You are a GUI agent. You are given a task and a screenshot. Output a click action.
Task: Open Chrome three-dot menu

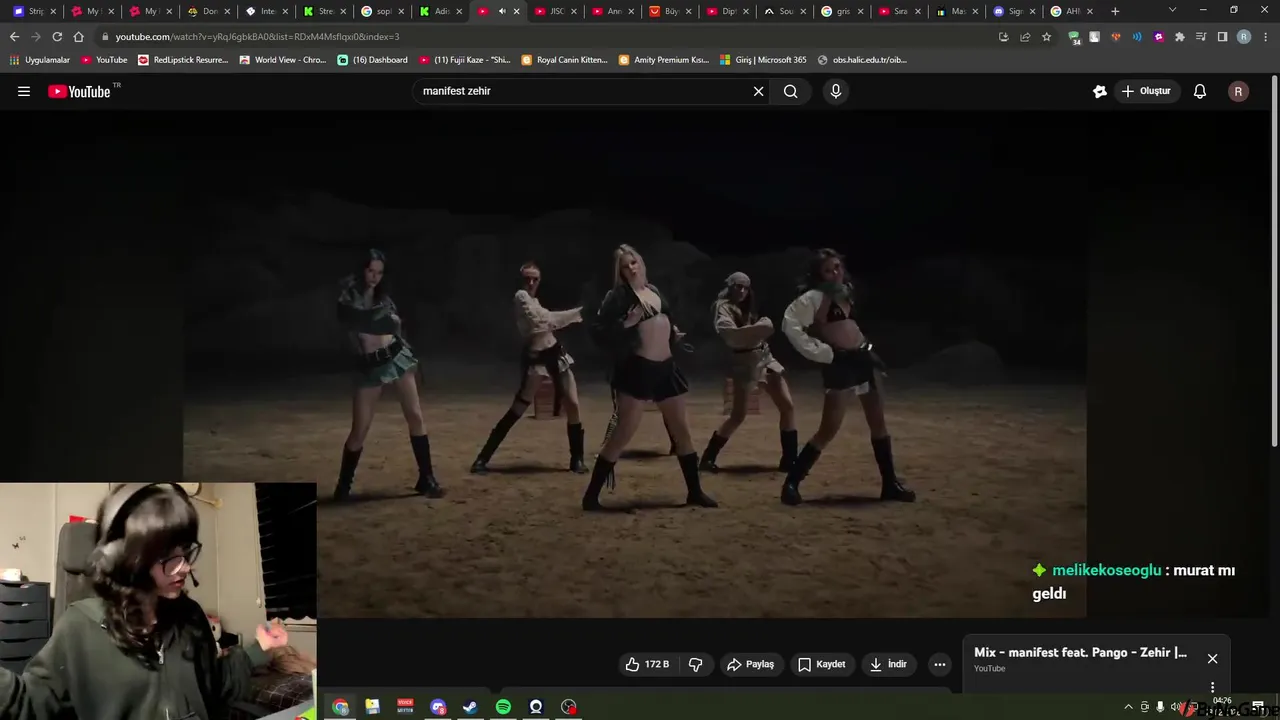coord(1265,37)
